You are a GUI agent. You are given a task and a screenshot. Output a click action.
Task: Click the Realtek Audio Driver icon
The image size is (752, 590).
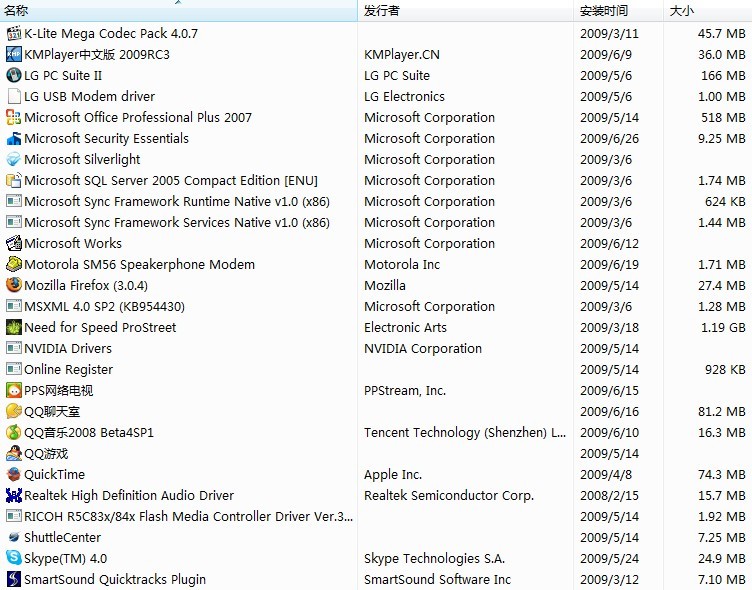[x=14, y=496]
